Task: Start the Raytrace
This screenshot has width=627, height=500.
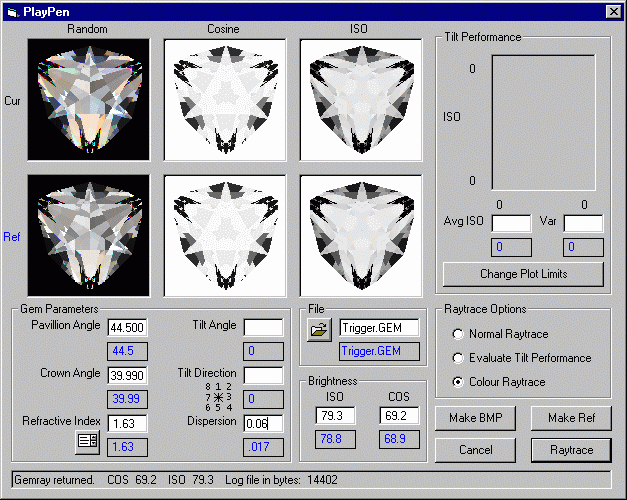Action: pos(571,450)
